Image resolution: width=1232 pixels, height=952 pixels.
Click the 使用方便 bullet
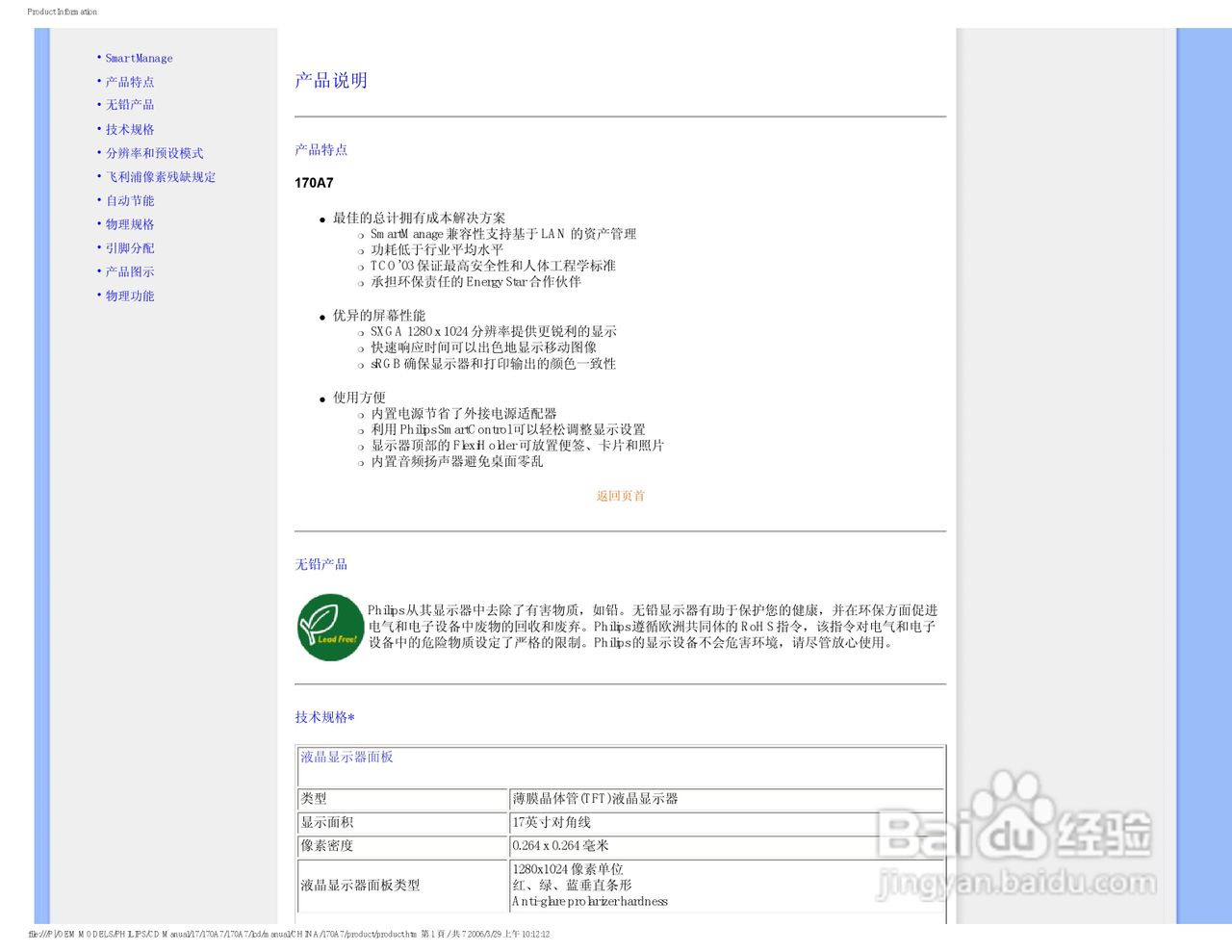pos(359,397)
